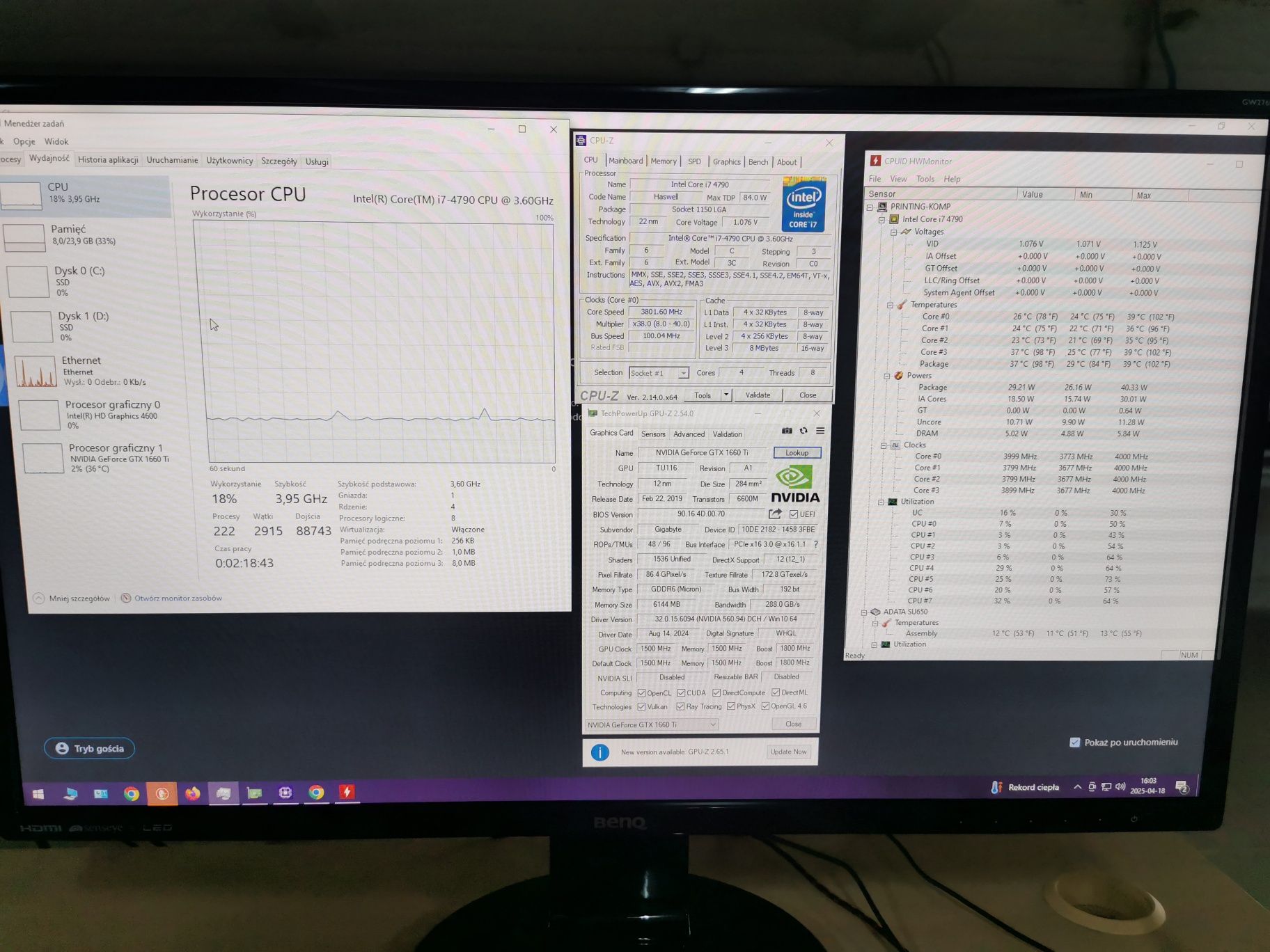This screenshot has height=952, width=1270.
Task: Switch to the Memory tab in CPU-Z
Action: coord(664,161)
